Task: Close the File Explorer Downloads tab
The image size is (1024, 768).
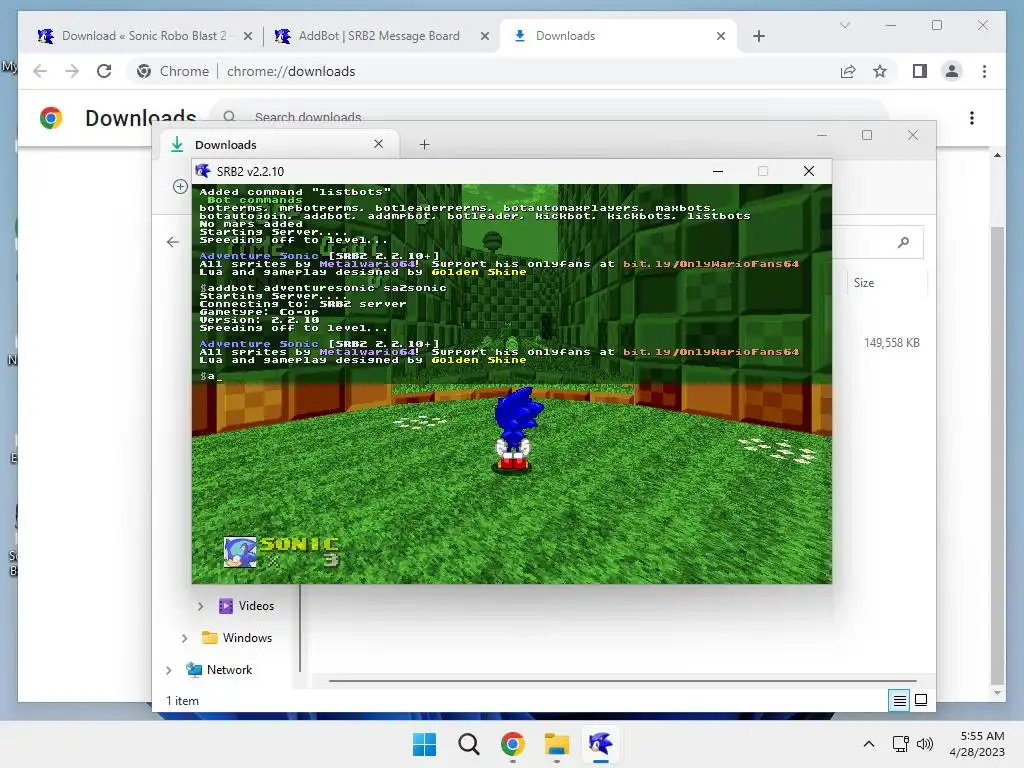Action: (x=378, y=144)
